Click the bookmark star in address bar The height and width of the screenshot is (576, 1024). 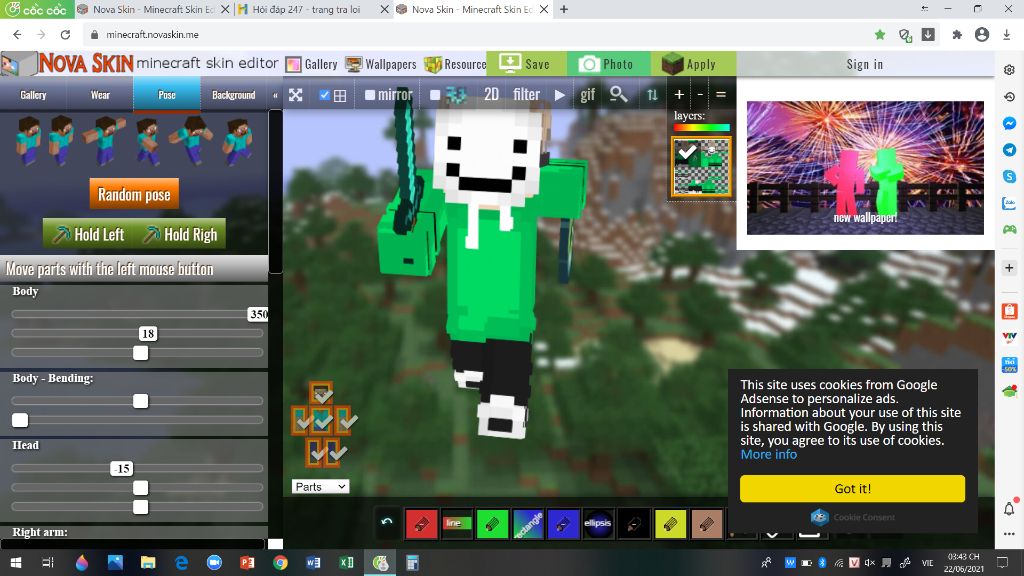point(880,35)
